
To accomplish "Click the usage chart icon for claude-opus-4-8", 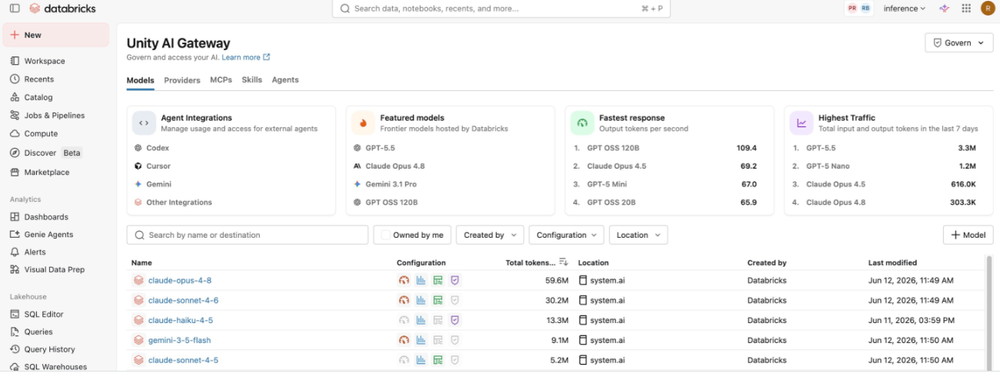I will (421, 280).
